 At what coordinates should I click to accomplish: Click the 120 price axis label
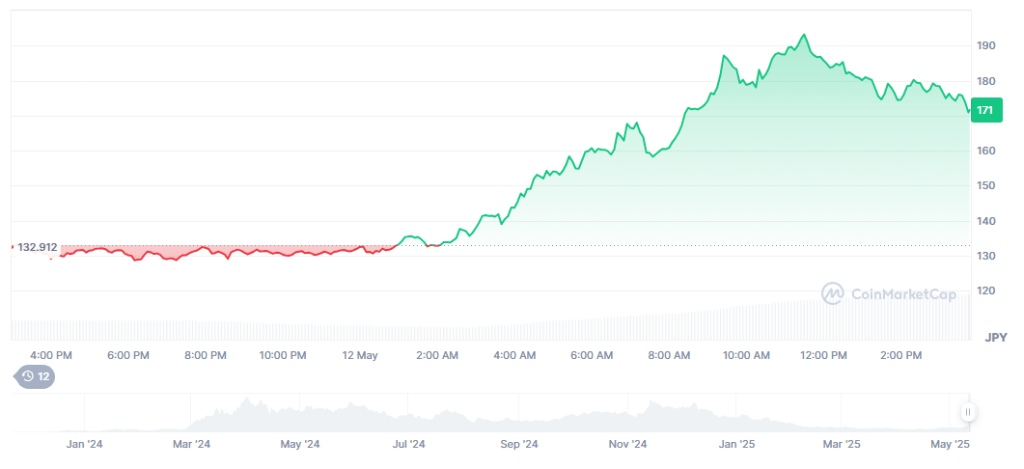point(986,291)
